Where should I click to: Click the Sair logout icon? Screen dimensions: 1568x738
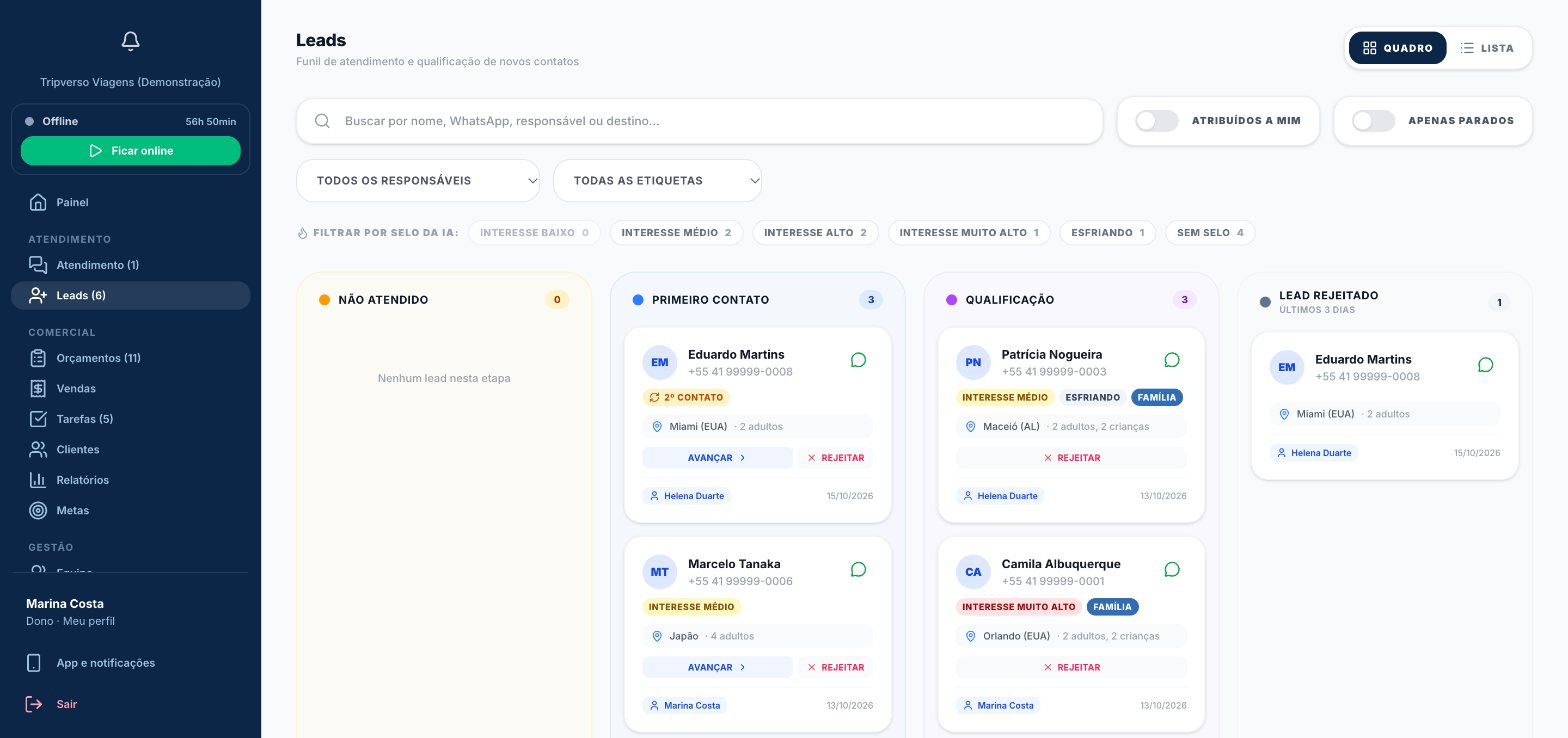click(x=34, y=704)
